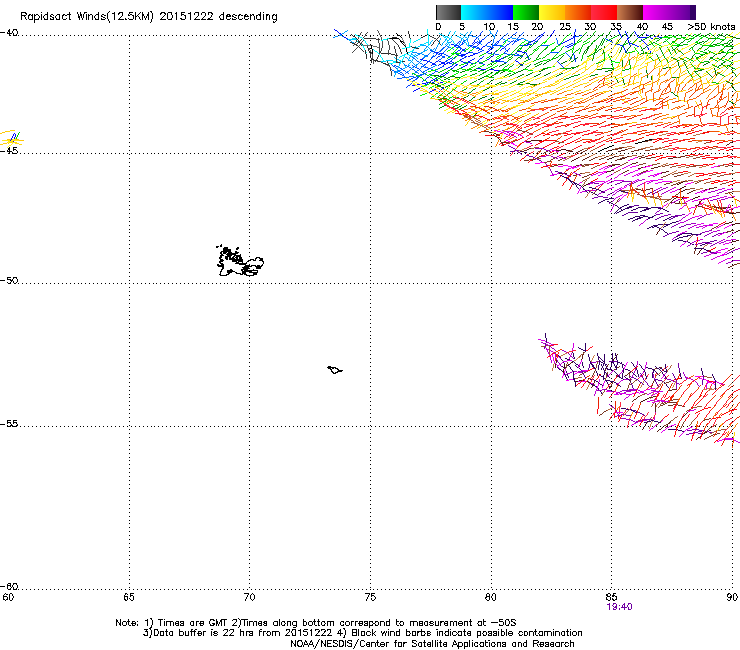Click the '80' longitude axis label
Viewport: 740px width, 650px height.
(x=491, y=597)
